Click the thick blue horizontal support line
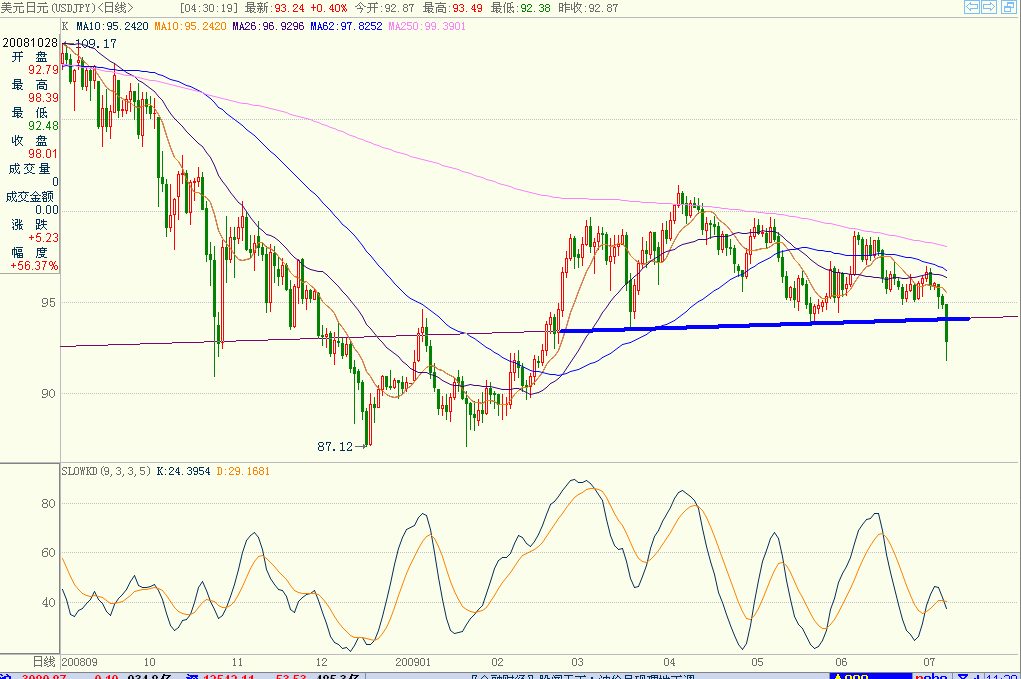Viewport: 1021px width, 679px height. (765, 324)
